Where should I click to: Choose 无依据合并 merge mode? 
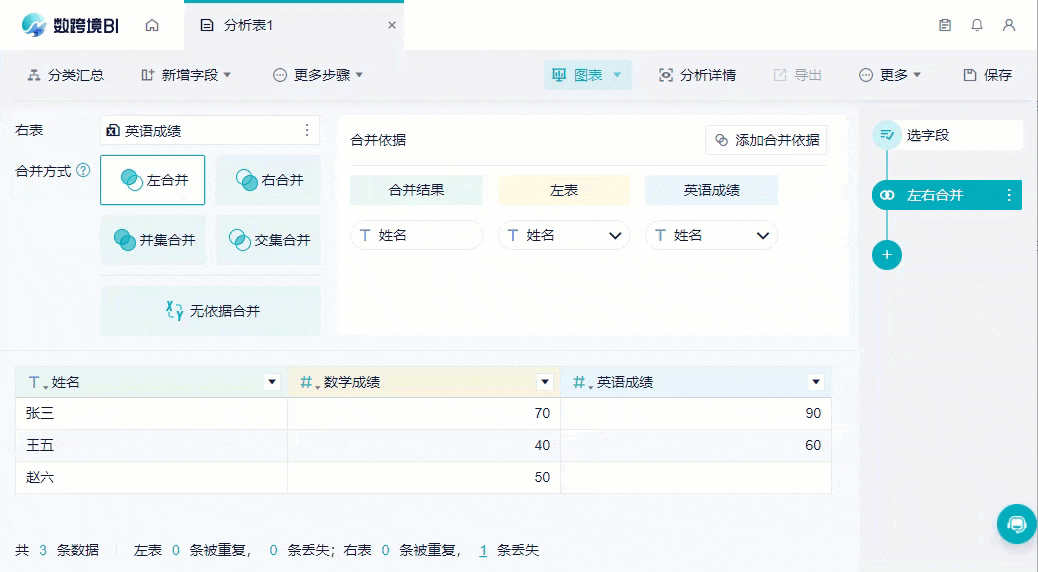(x=211, y=310)
